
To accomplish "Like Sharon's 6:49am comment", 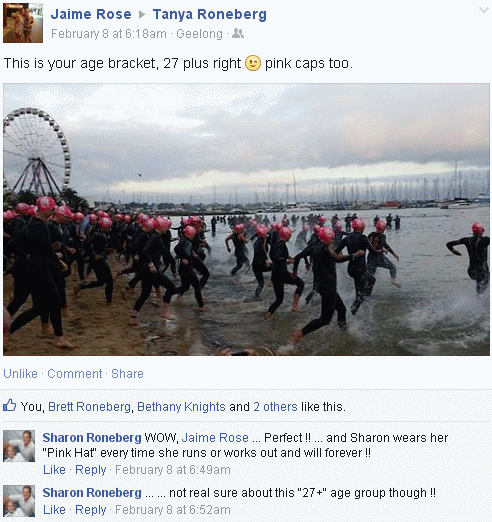I will (54, 470).
